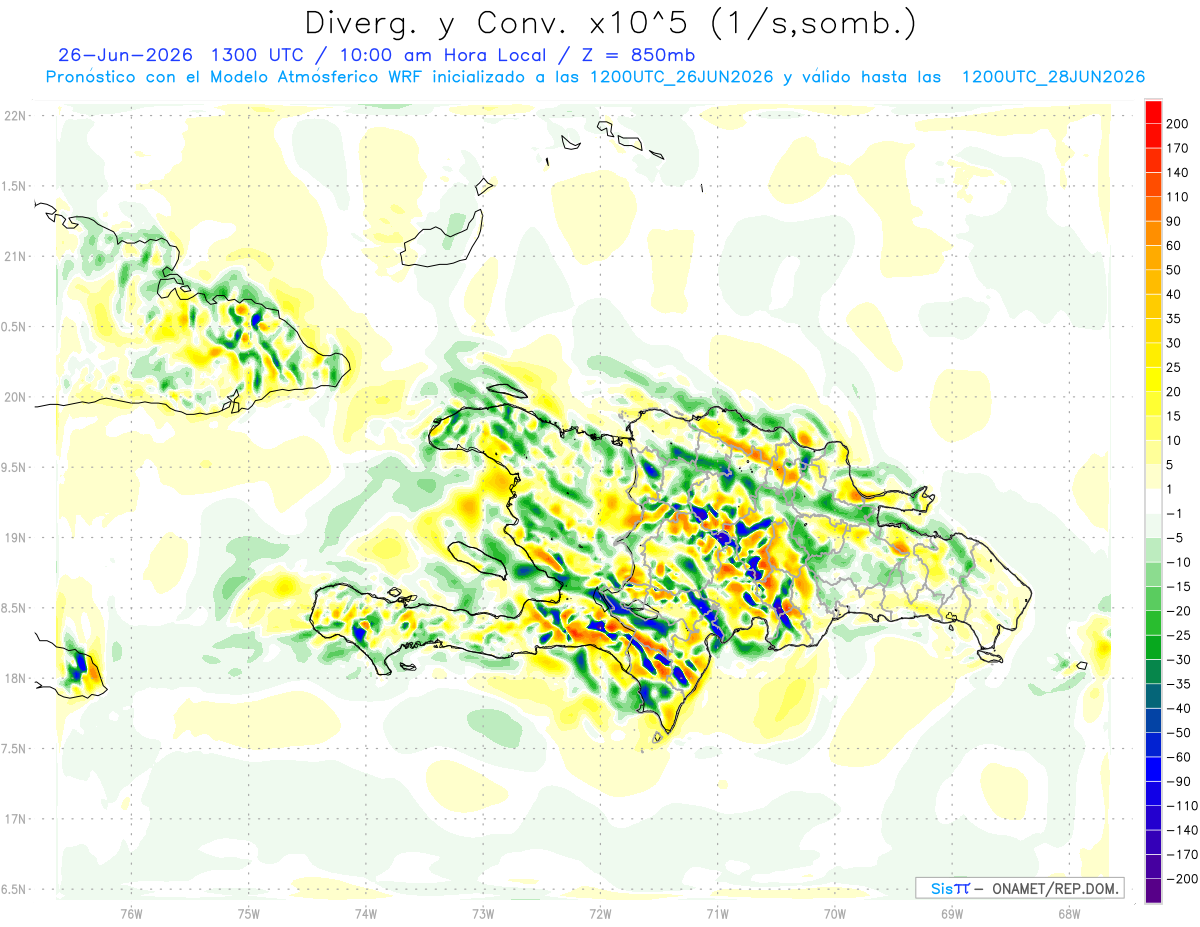The height and width of the screenshot is (927, 1200).
Task: Click the longitude label '71W'
Action: point(717,914)
